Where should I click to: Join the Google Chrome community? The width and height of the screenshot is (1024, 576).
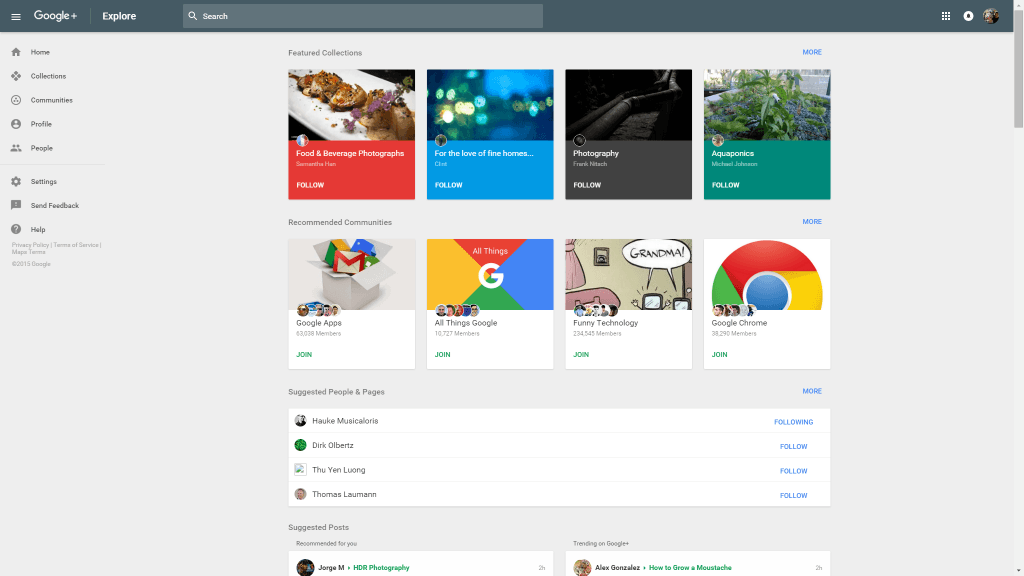(719, 355)
